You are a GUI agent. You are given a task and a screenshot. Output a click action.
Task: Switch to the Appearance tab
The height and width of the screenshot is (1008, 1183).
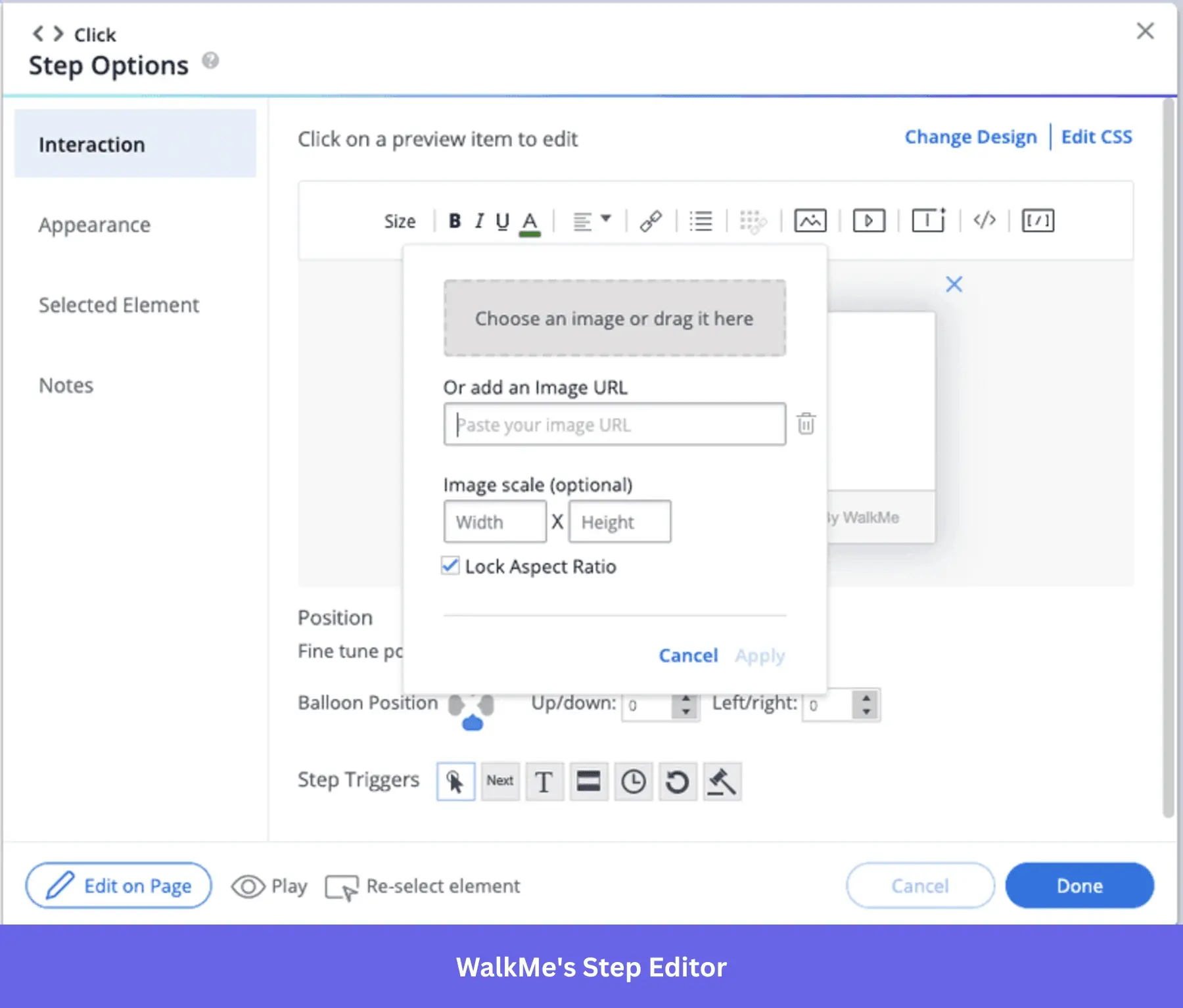pyautogui.click(x=95, y=224)
